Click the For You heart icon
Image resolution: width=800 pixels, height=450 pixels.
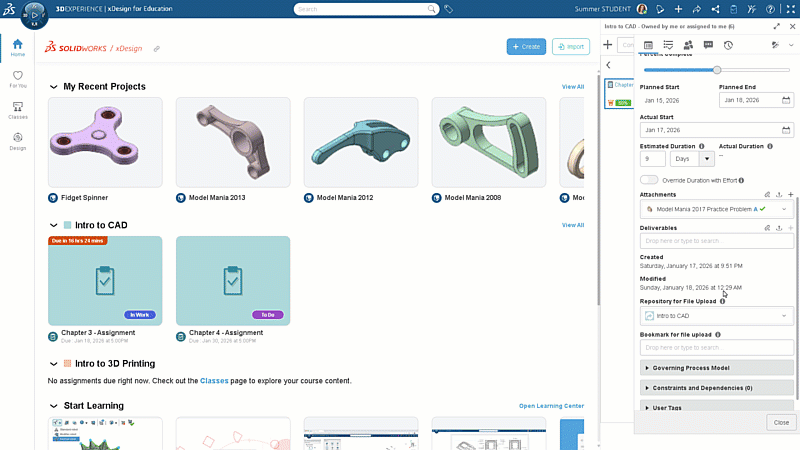(18, 77)
